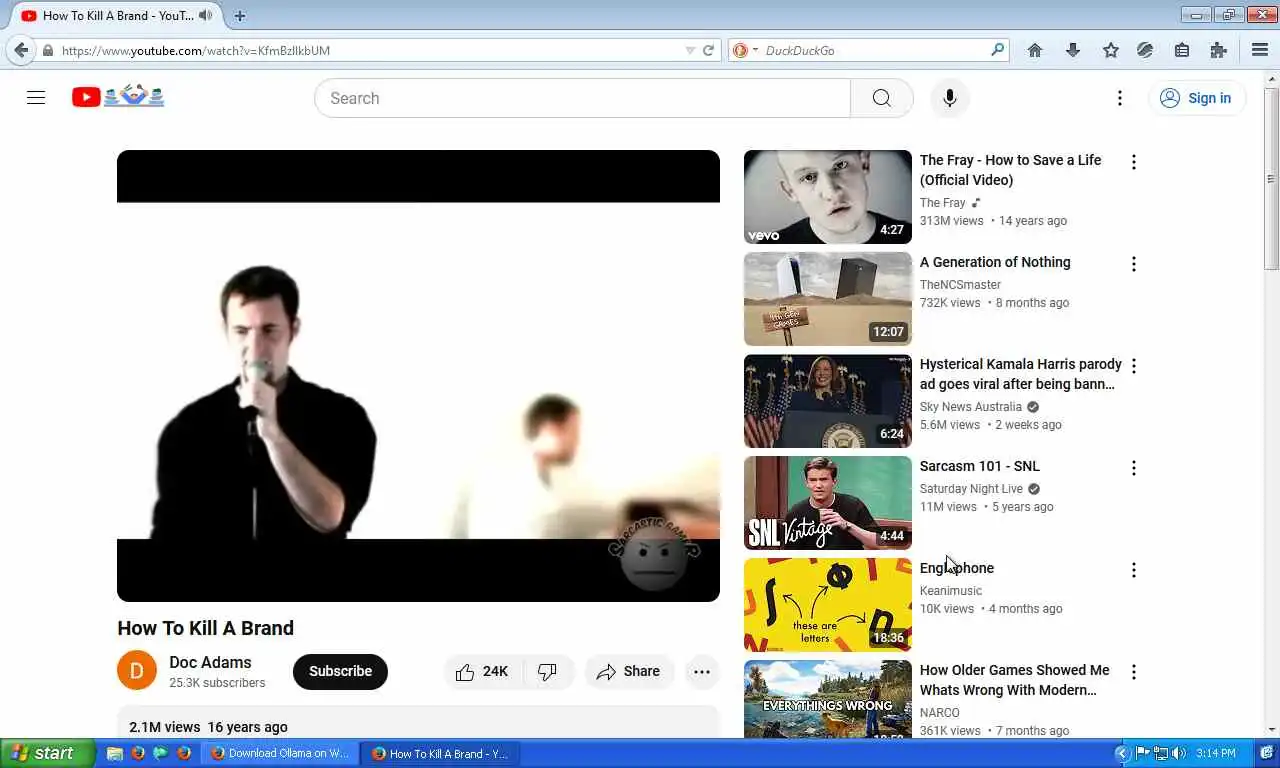This screenshot has height=768, width=1280.
Task: Subscribe to Doc Adams channel
Action: point(340,672)
